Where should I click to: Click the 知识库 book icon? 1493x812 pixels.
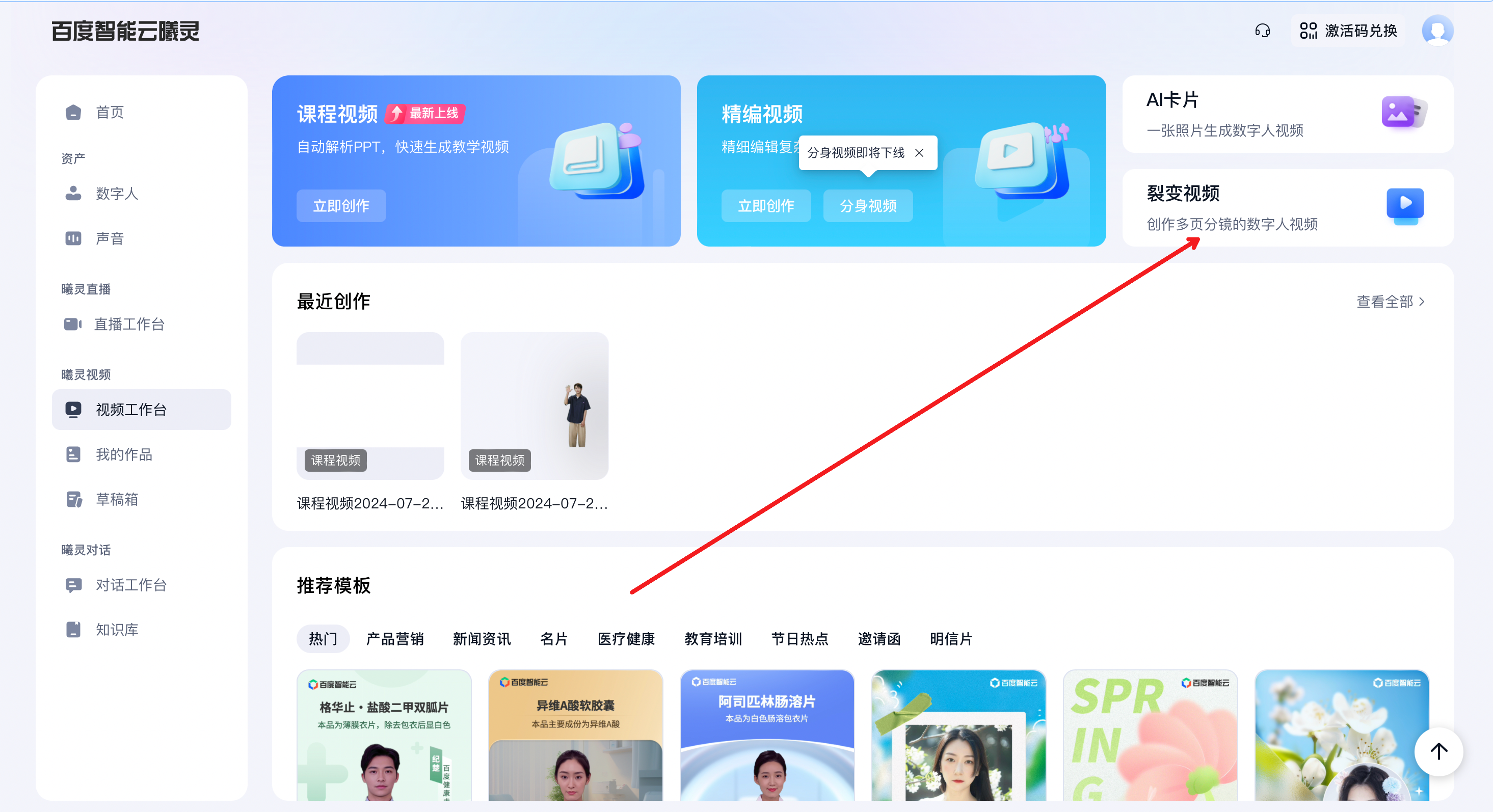pos(73,630)
